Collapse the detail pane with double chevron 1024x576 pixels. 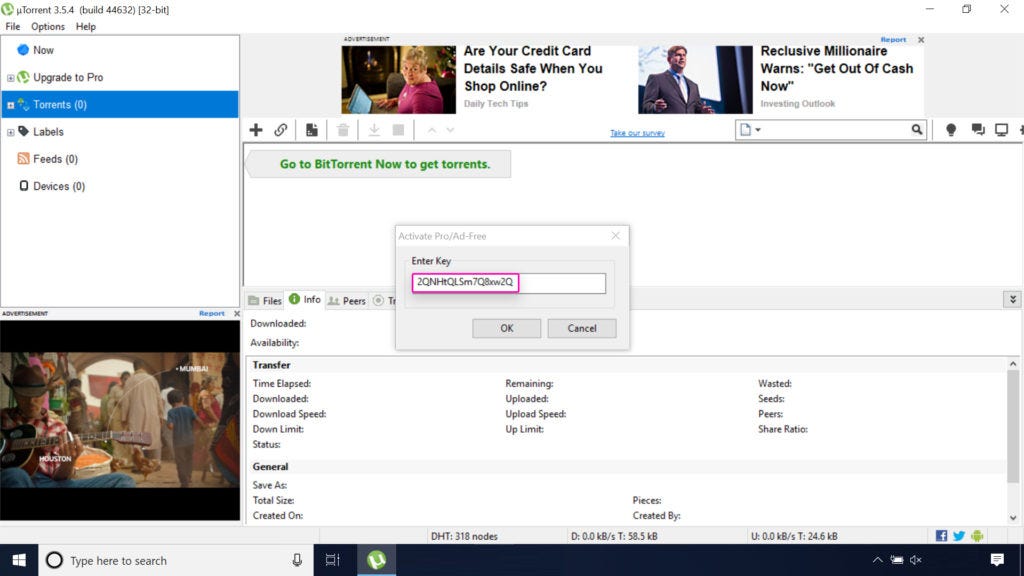[x=1012, y=299]
